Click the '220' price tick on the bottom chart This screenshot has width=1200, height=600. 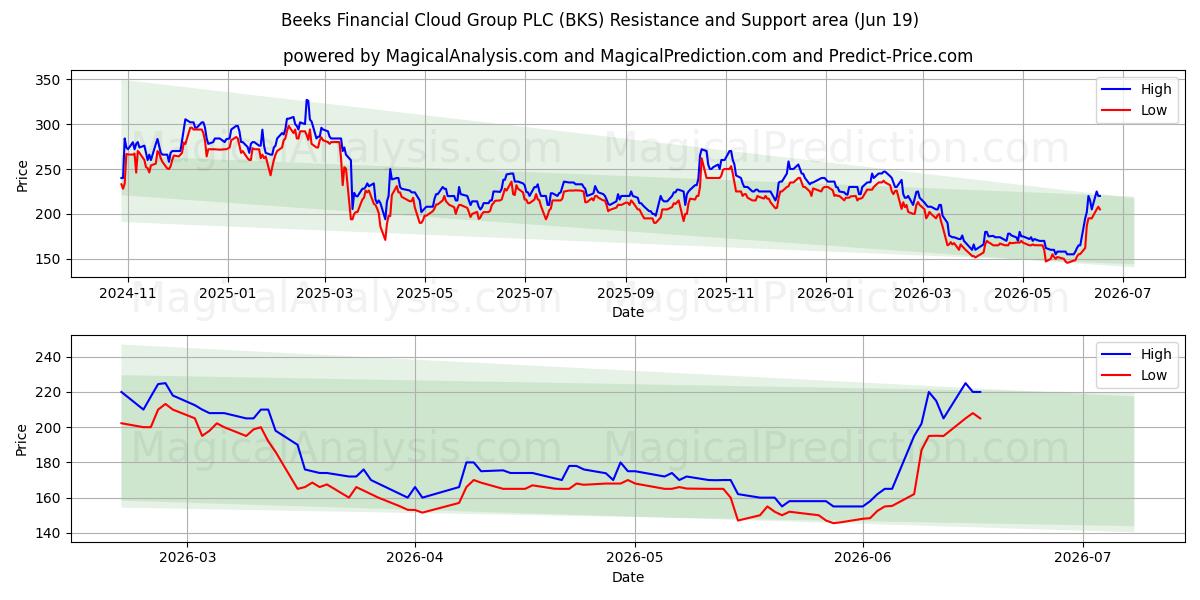pos(49,392)
